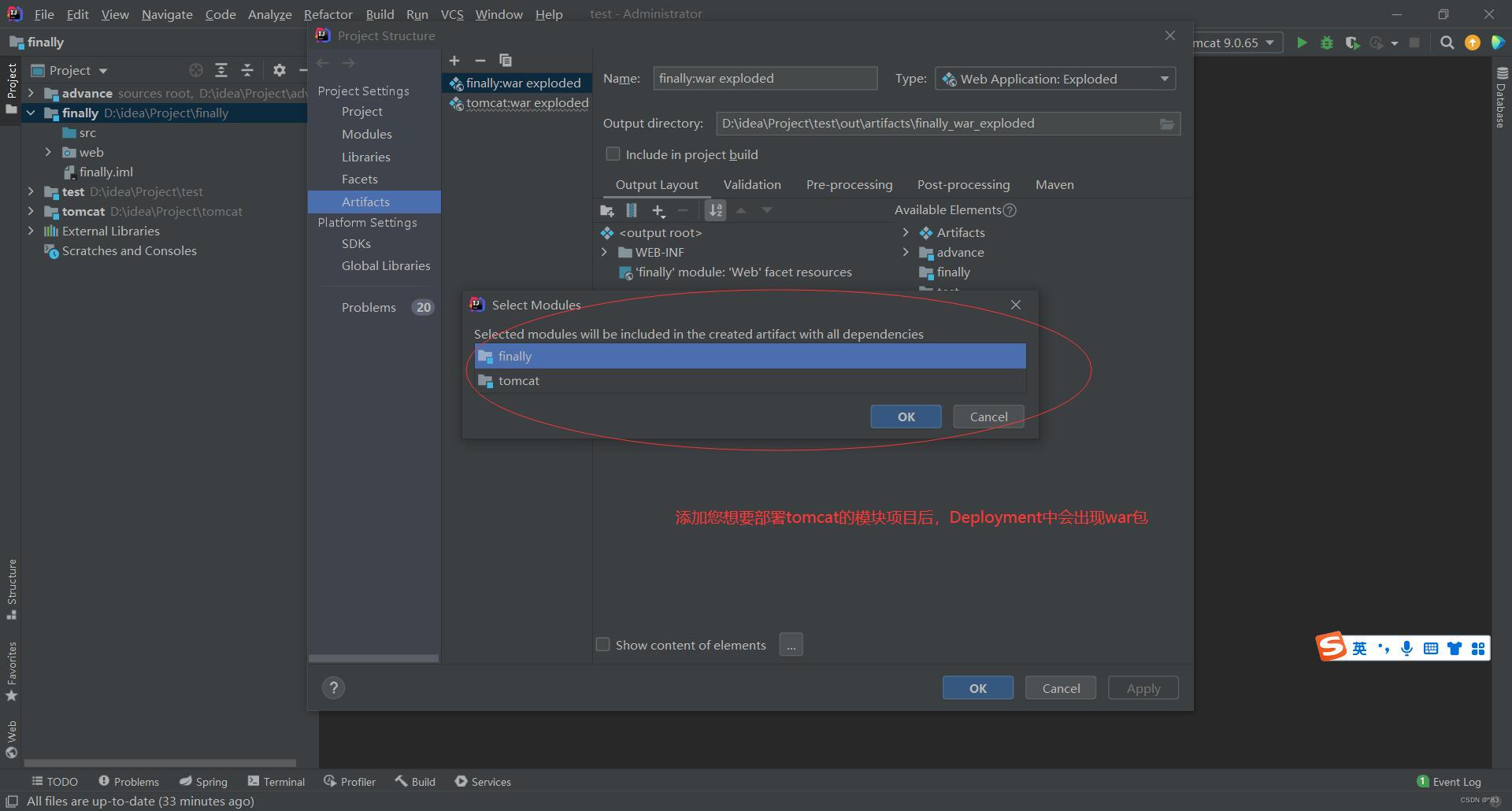Cancel the Select Modules dialog

pos(988,417)
